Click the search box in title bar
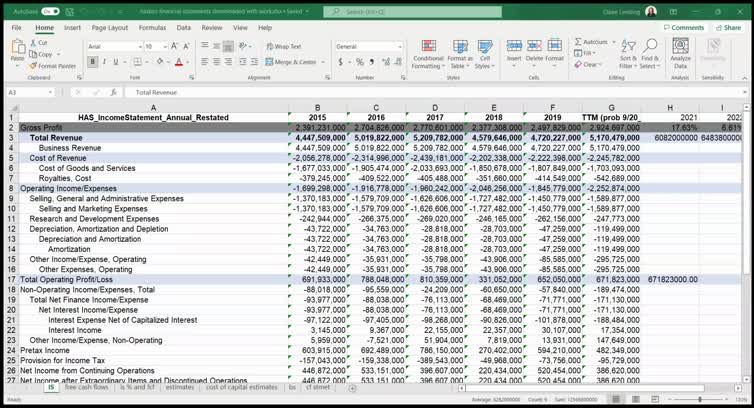 [413, 11]
